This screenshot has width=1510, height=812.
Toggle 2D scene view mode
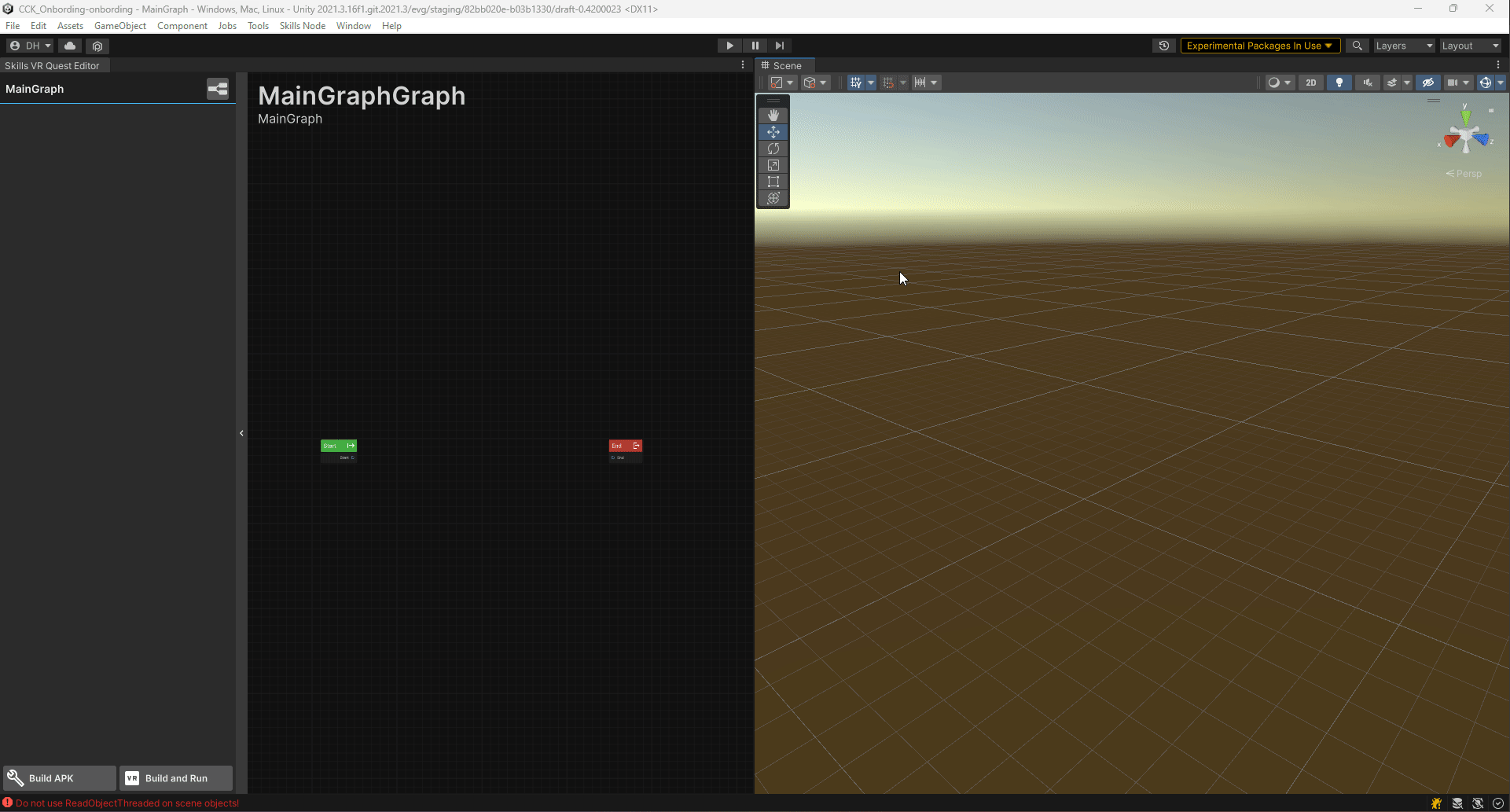coord(1311,83)
